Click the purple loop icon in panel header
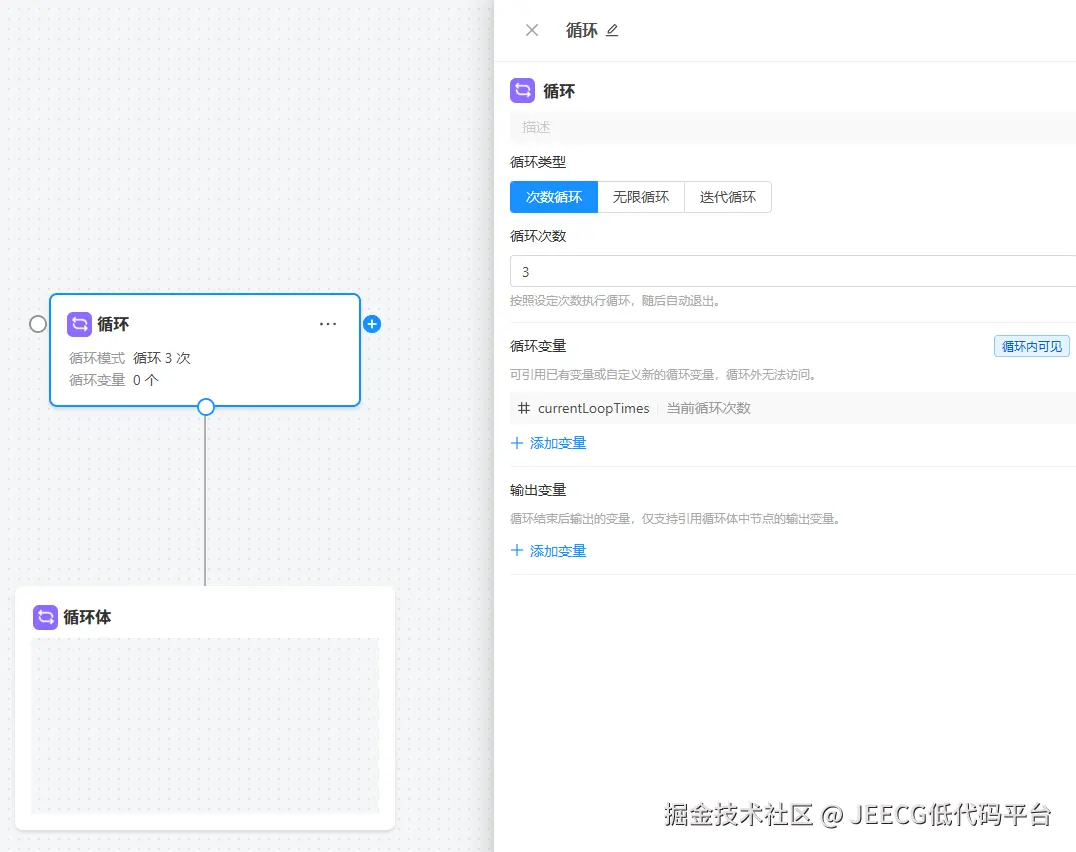 [x=522, y=90]
